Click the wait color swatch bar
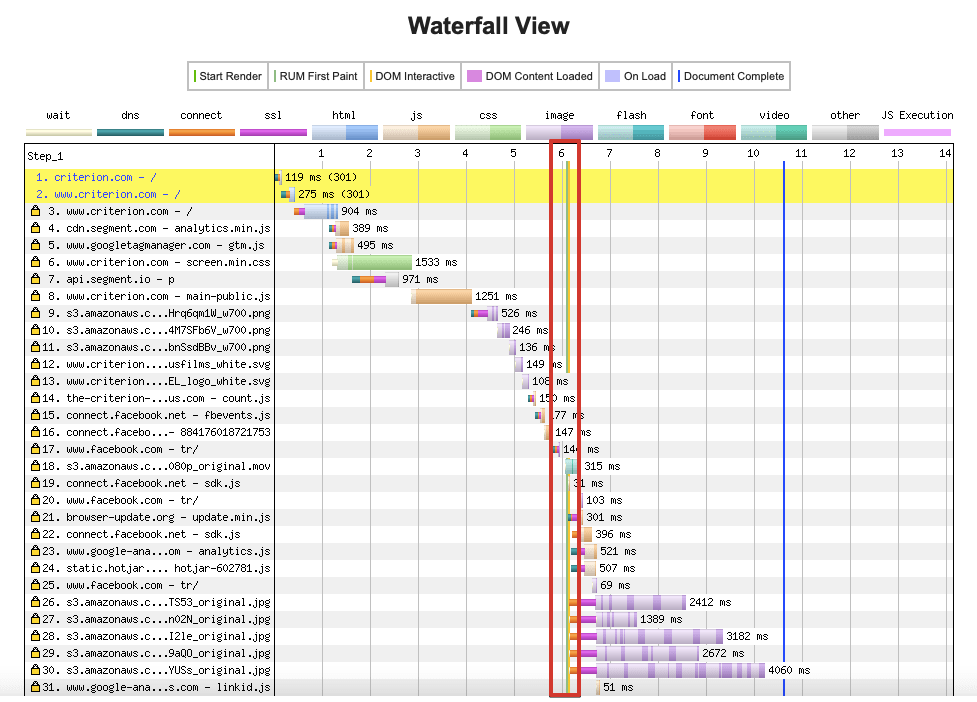Screen dimensions: 977x702 [59, 132]
